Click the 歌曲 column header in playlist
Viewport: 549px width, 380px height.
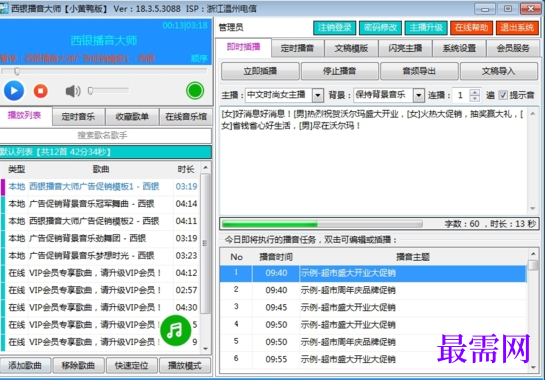pos(101,170)
